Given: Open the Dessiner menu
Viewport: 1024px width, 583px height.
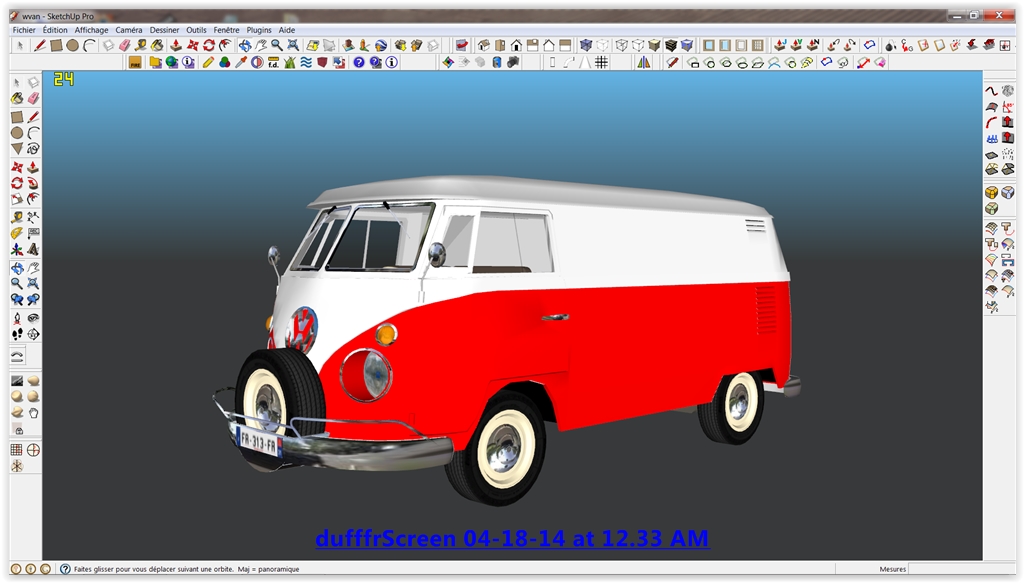Looking at the screenshot, I should tap(164, 30).
